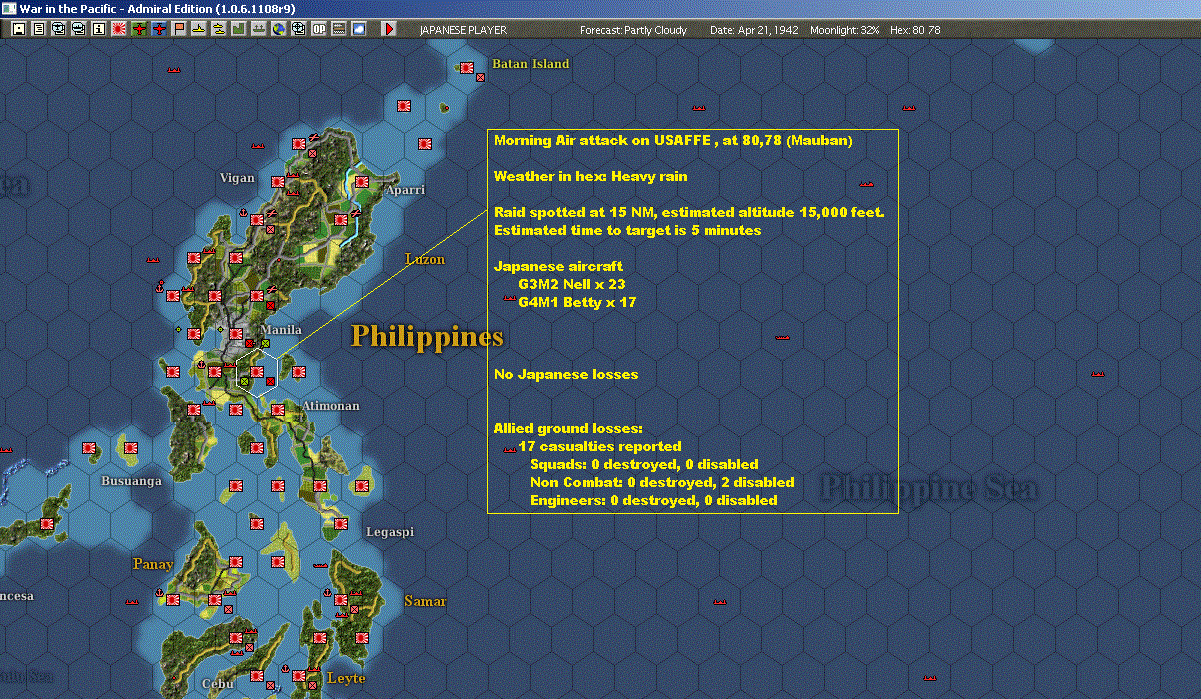Click the 'Luzon' map label
Viewport: 1201px width, 699px height.
coord(425,259)
